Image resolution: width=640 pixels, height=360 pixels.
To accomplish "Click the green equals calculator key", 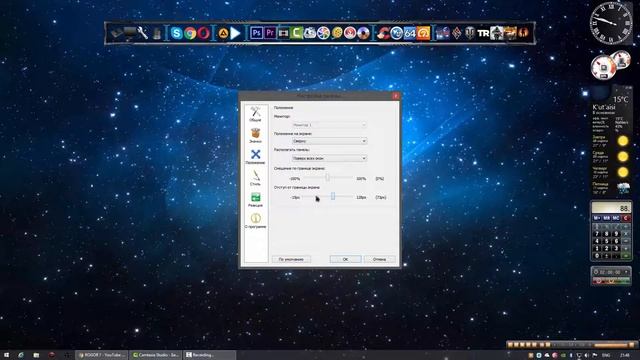I will (x=626, y=256).
